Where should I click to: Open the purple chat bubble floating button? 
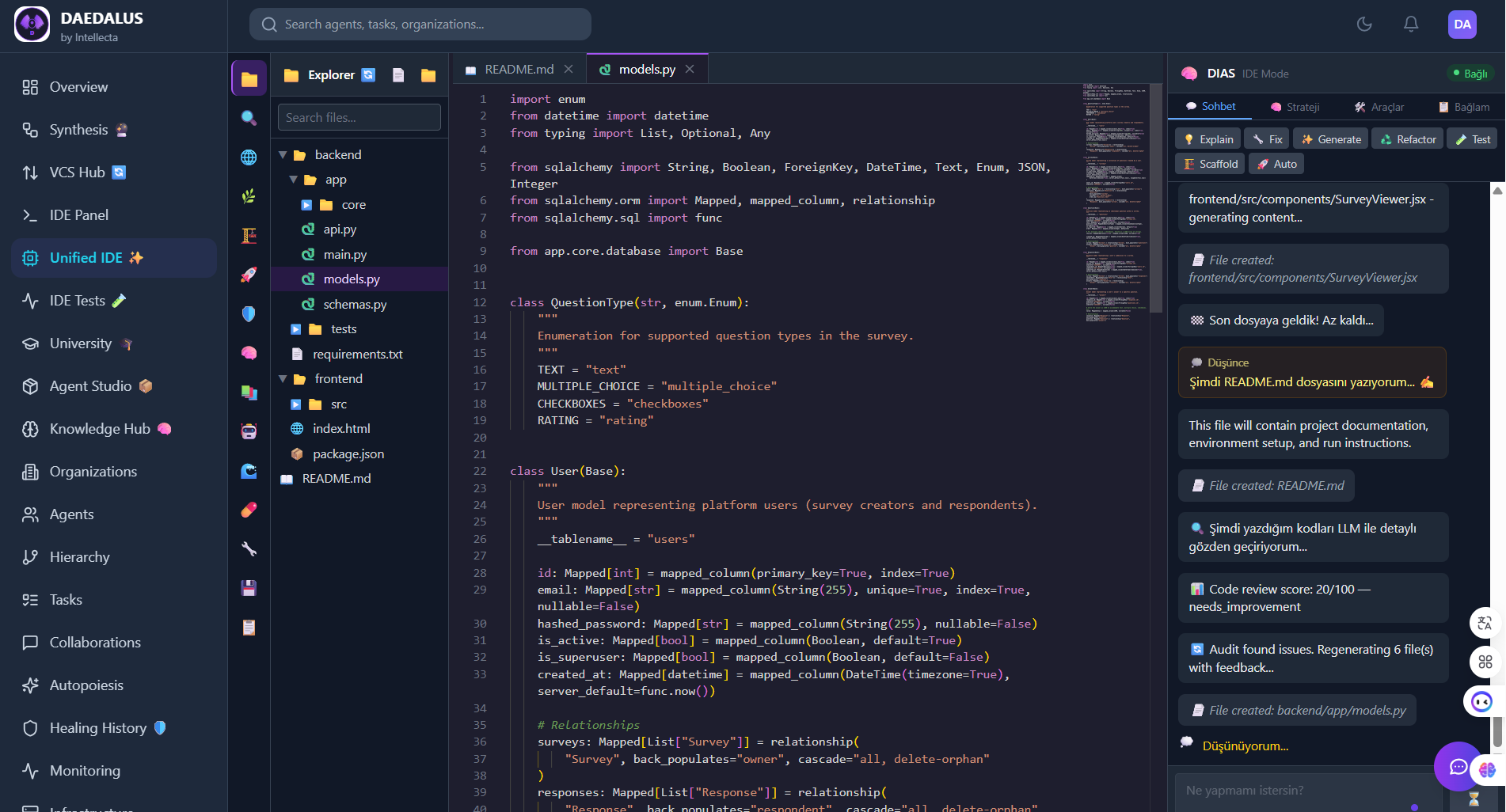tap(1458, 766)
